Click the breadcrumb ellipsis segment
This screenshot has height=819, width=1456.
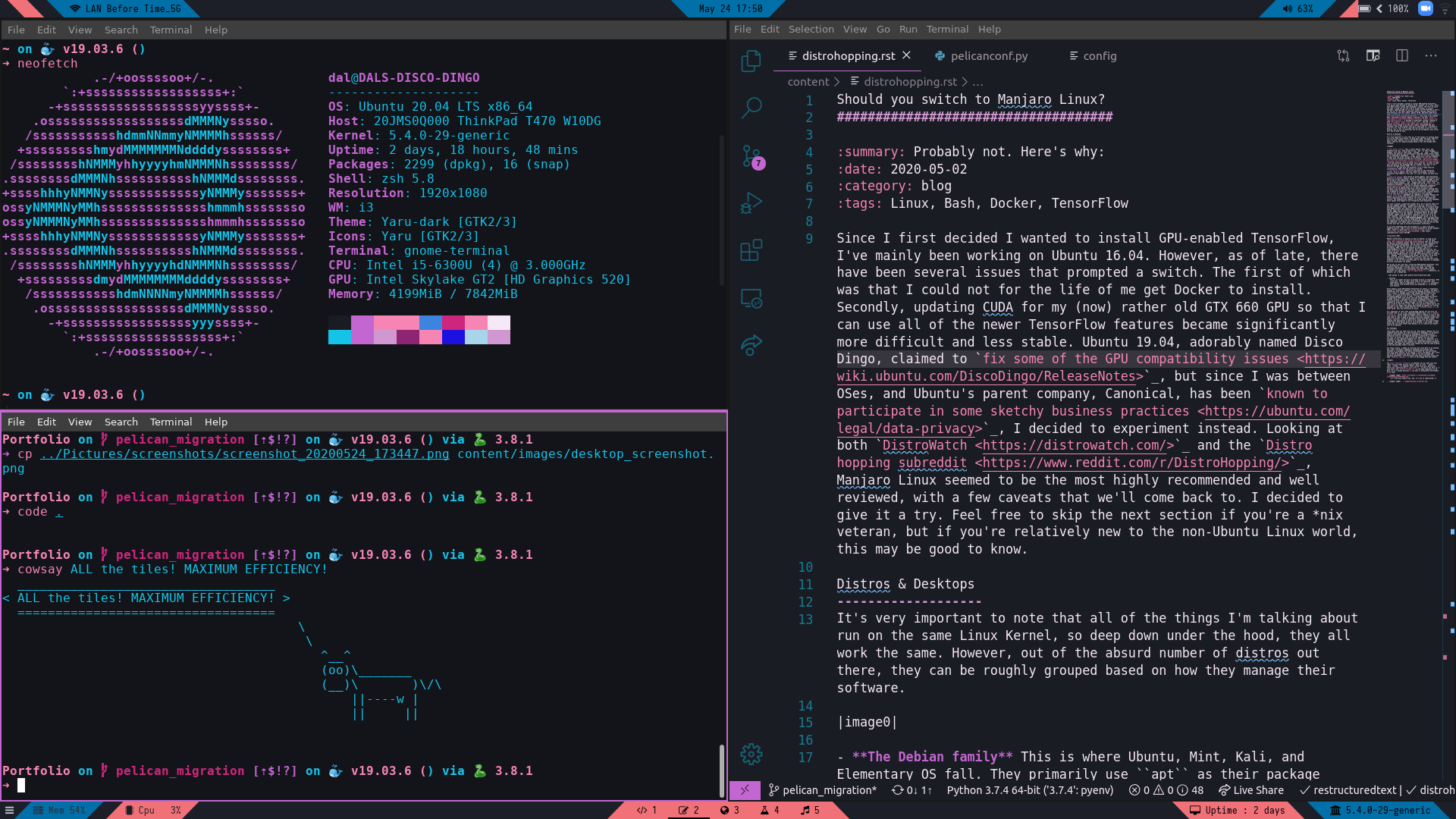point(978,81)
